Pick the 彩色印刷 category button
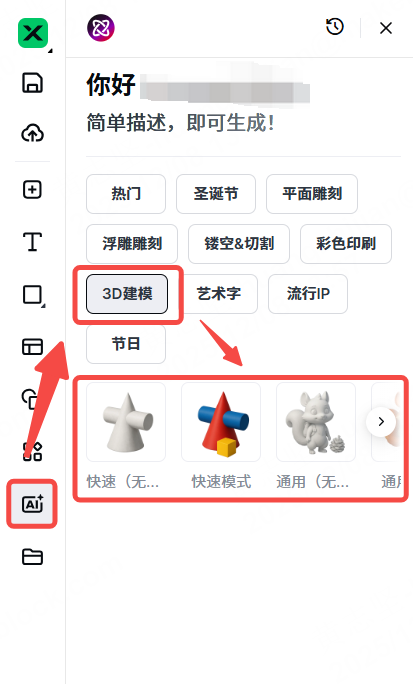Image resolution: width=413 pixels, height=684 pixels. click(x=346, y=244)
